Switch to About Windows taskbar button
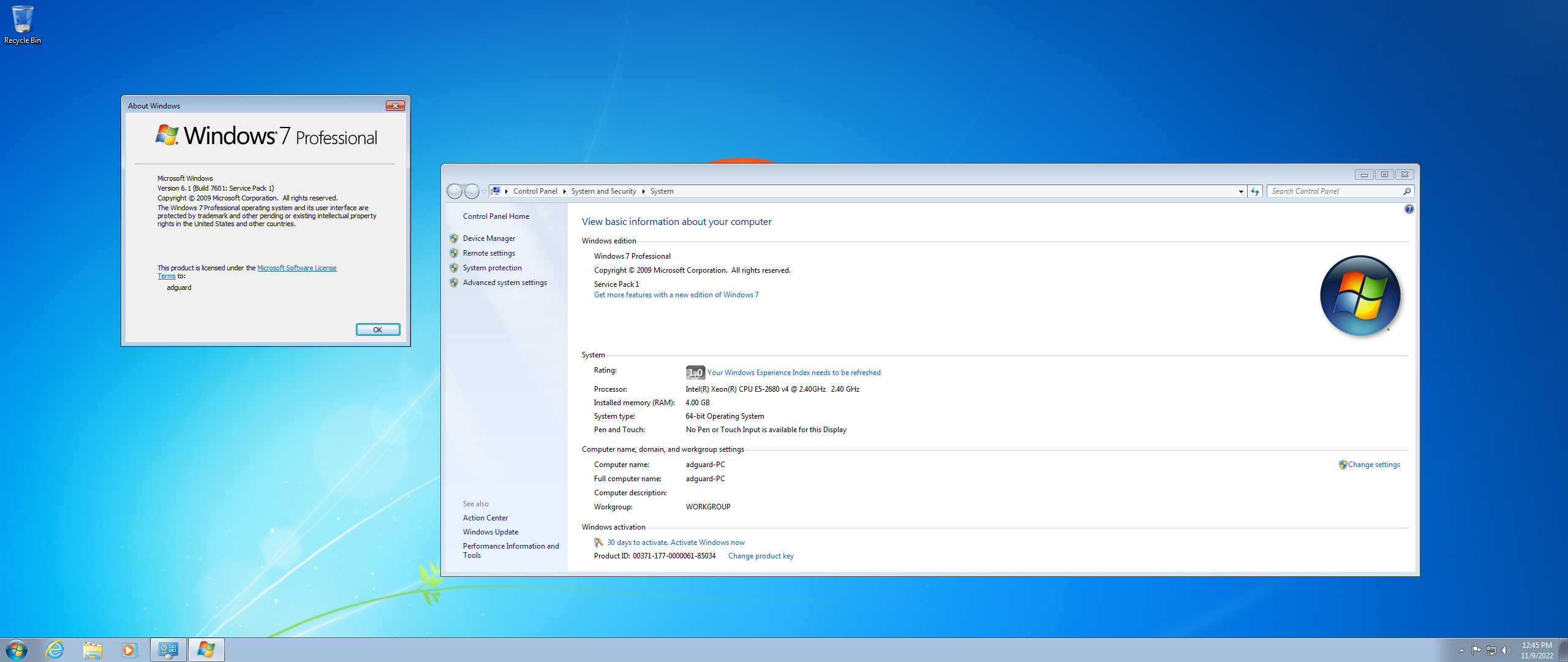The width and height of the screenshot is (1568, 662). [206, 650]
